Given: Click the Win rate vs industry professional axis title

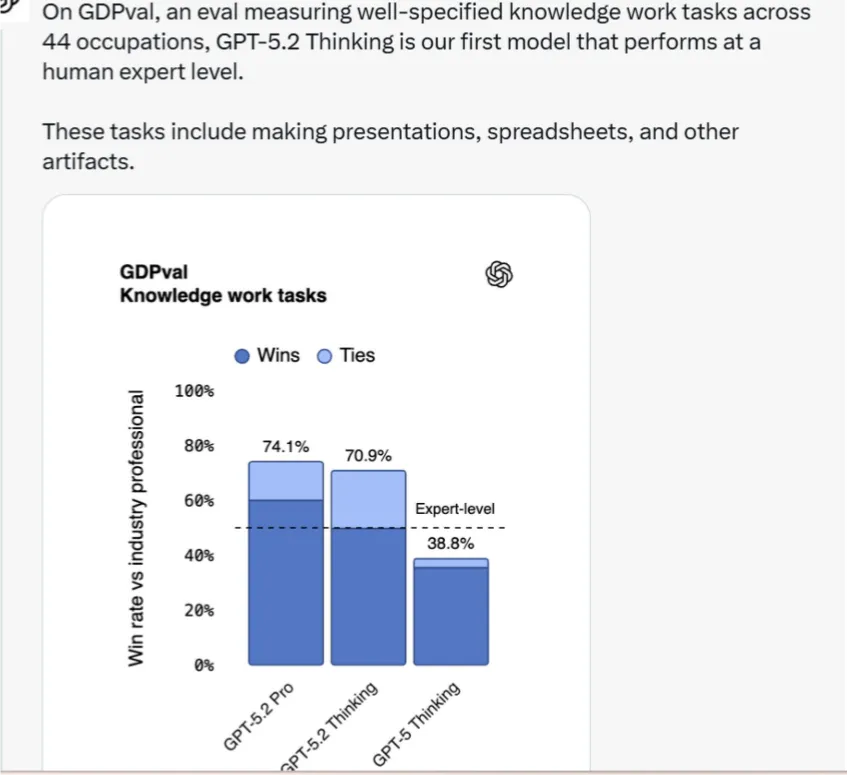Looking at the screenshot, I should [136, 528].
